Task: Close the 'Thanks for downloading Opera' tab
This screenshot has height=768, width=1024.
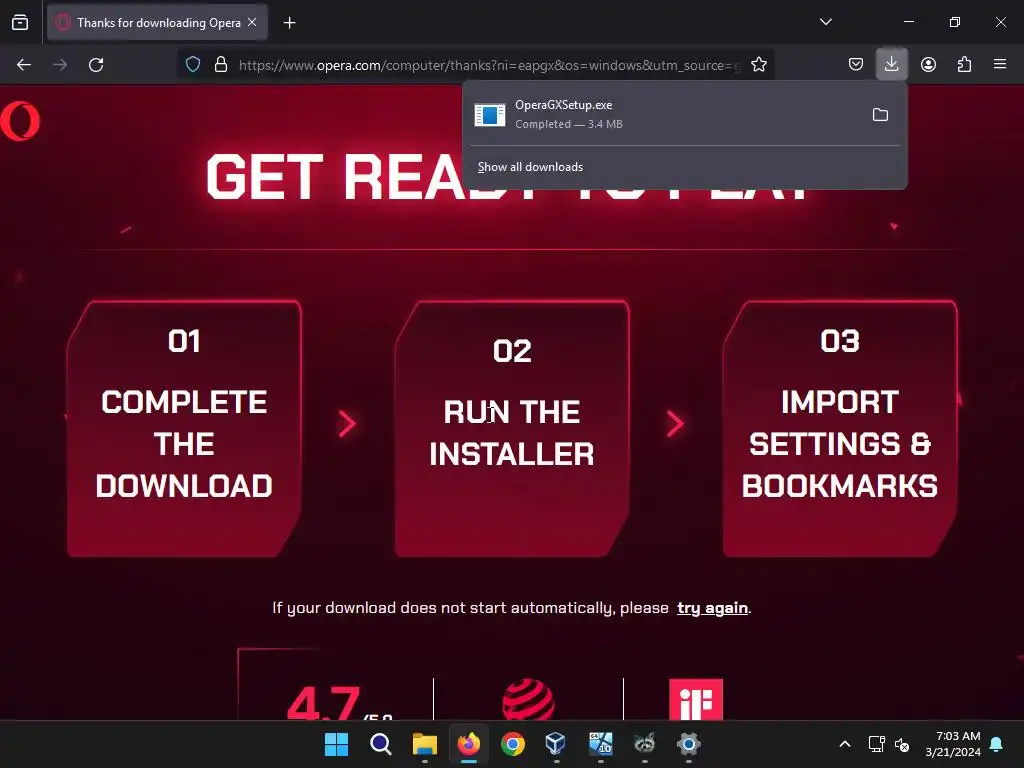Action: pos(252,22)
